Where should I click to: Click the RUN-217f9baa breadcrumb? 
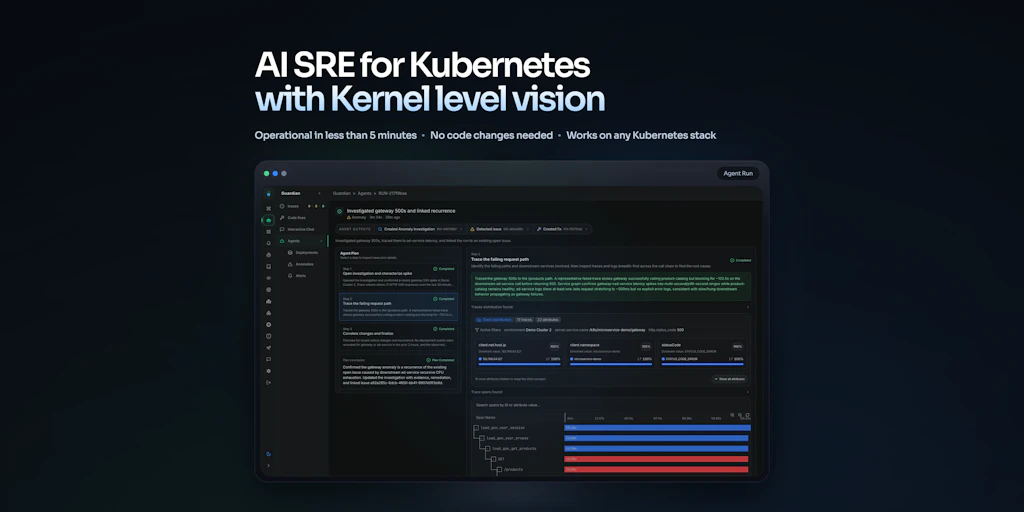tap(393, 193)
